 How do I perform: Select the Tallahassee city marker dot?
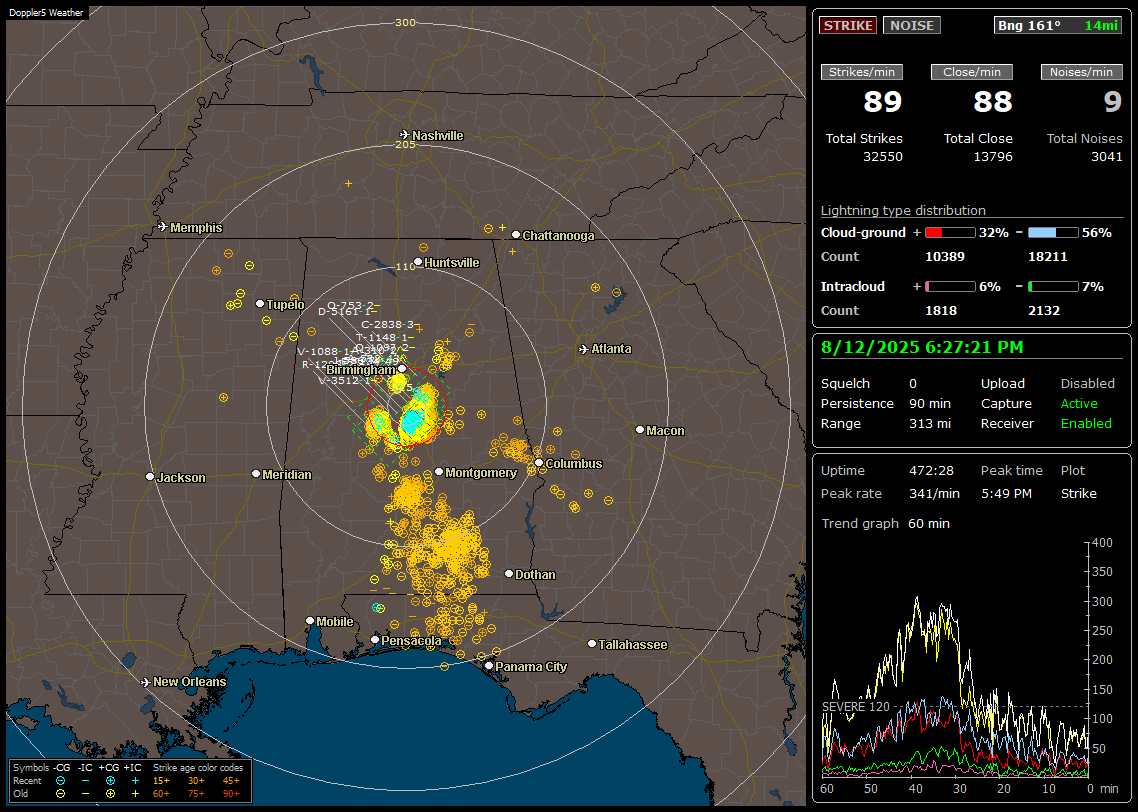pos(592,644)
